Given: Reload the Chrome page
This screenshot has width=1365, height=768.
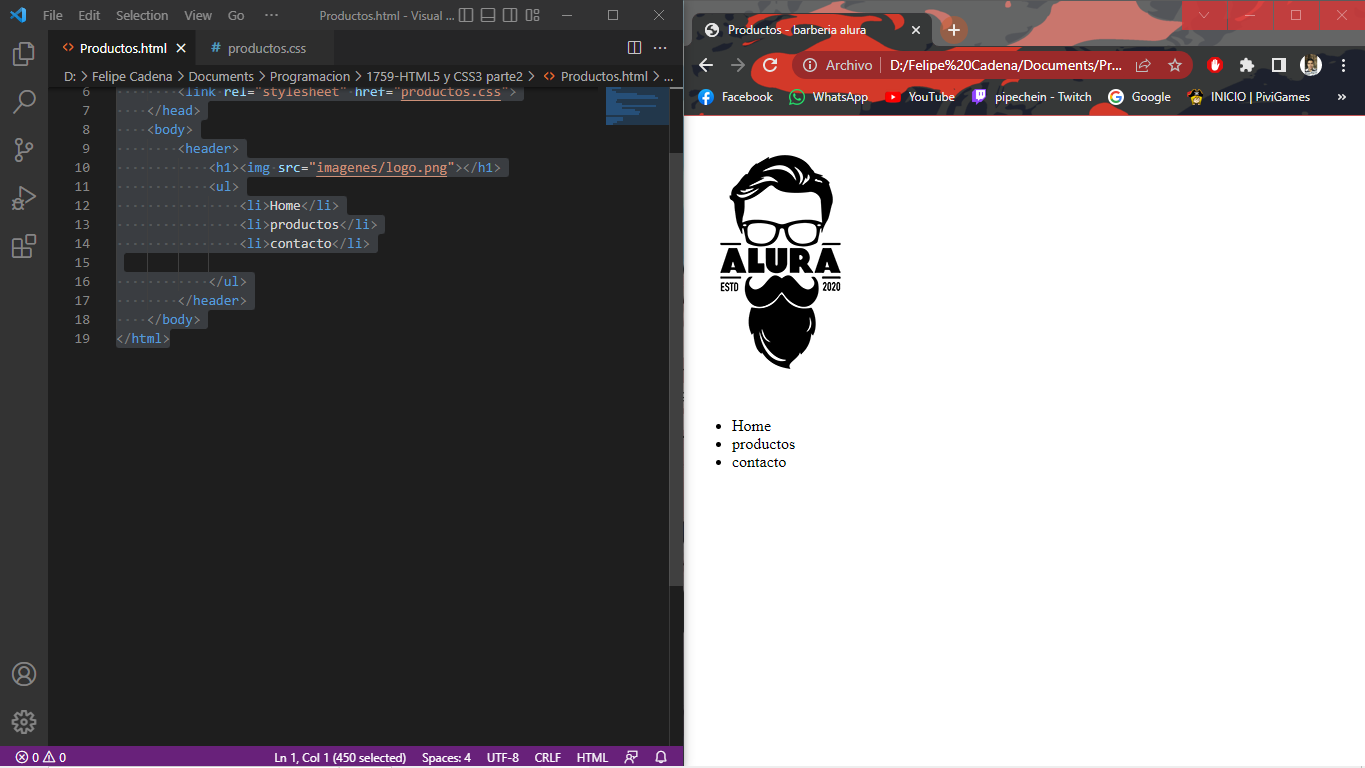Looking at the screenshot, I should 770,65.
